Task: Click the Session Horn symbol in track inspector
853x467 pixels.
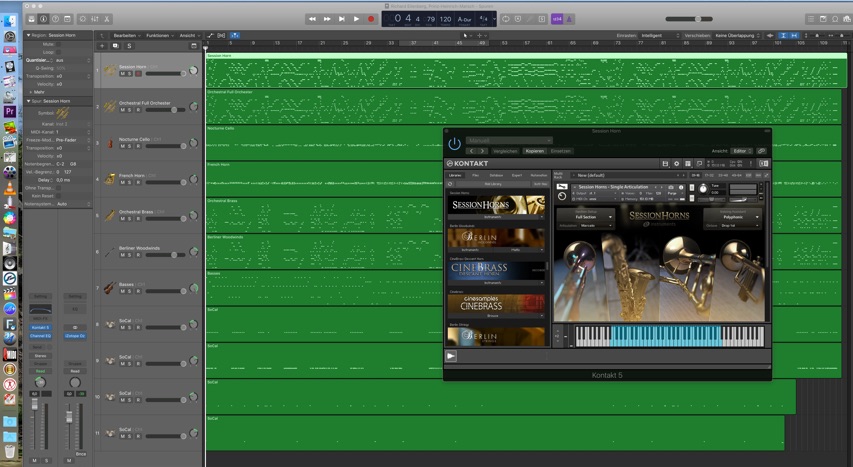Action: click(63, 113)
